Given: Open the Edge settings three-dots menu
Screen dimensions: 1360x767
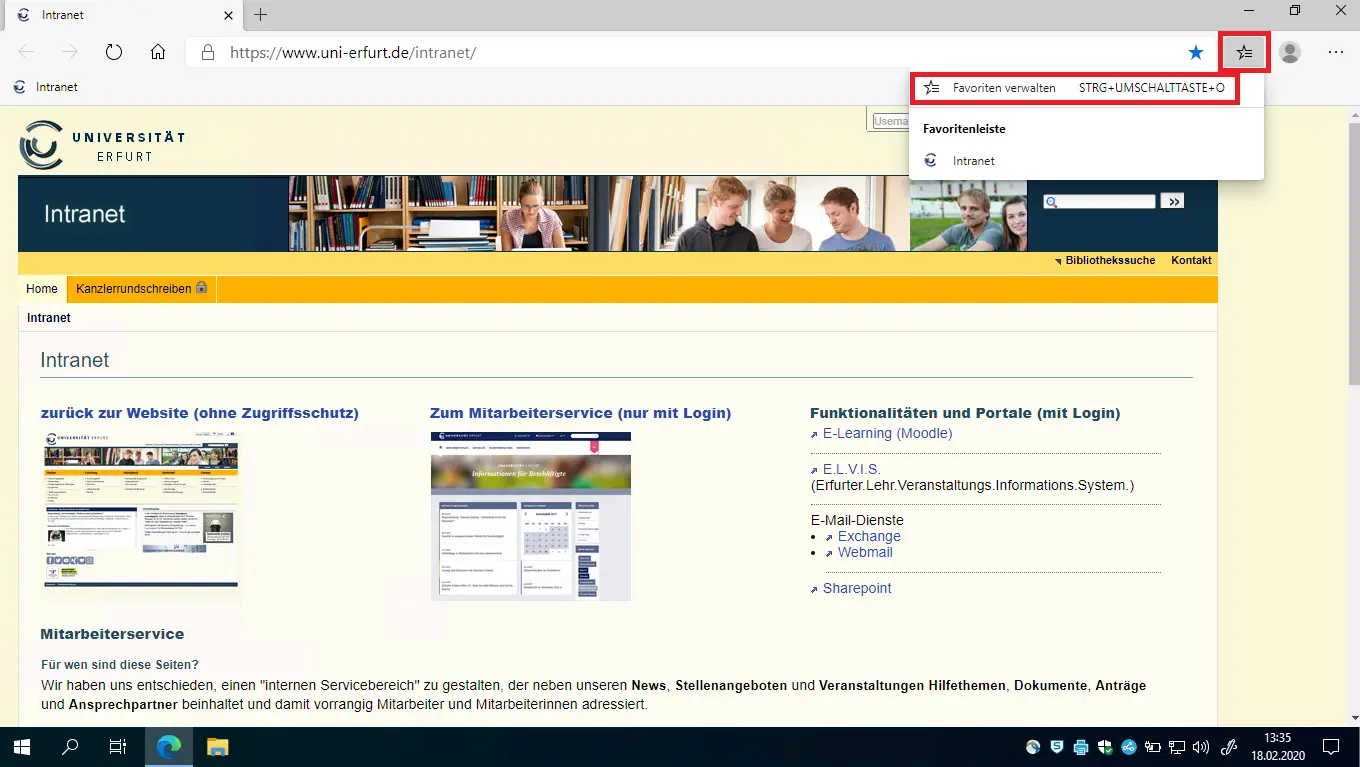Looking at the screenshot, I should 1336,52.
